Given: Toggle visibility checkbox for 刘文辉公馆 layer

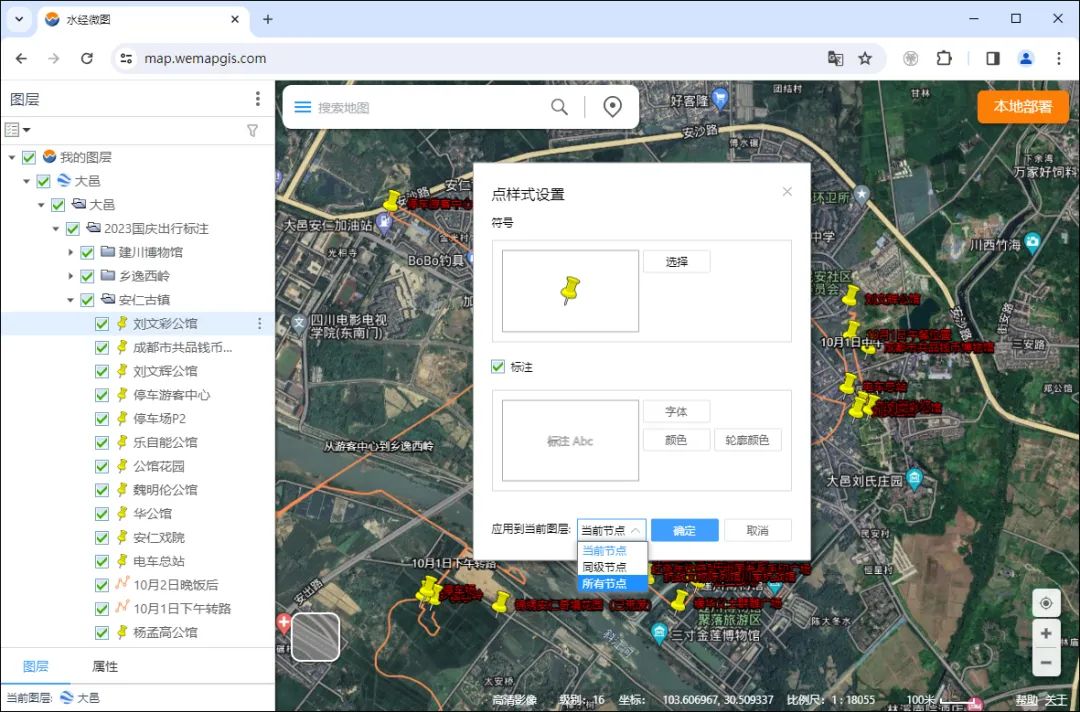Looking at the screenshot, I should point(102,371).
